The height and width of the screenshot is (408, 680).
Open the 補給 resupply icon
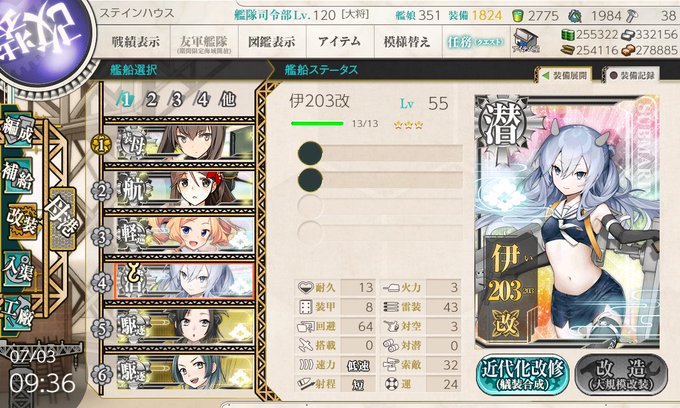17,176
